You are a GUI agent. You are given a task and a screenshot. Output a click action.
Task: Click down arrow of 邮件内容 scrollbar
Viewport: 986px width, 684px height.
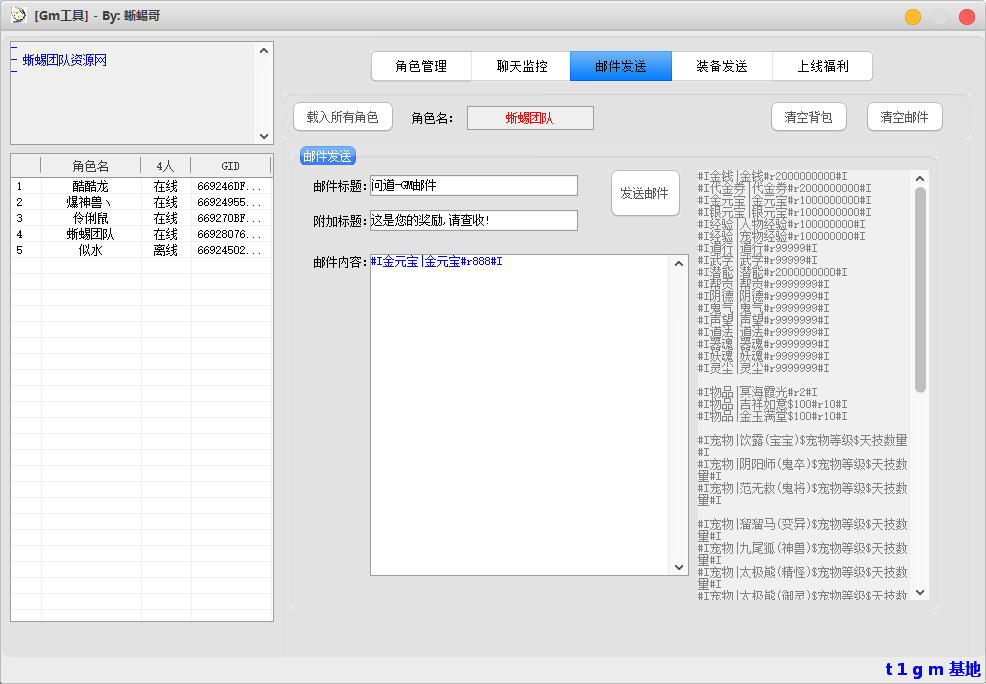coord(679,567)
